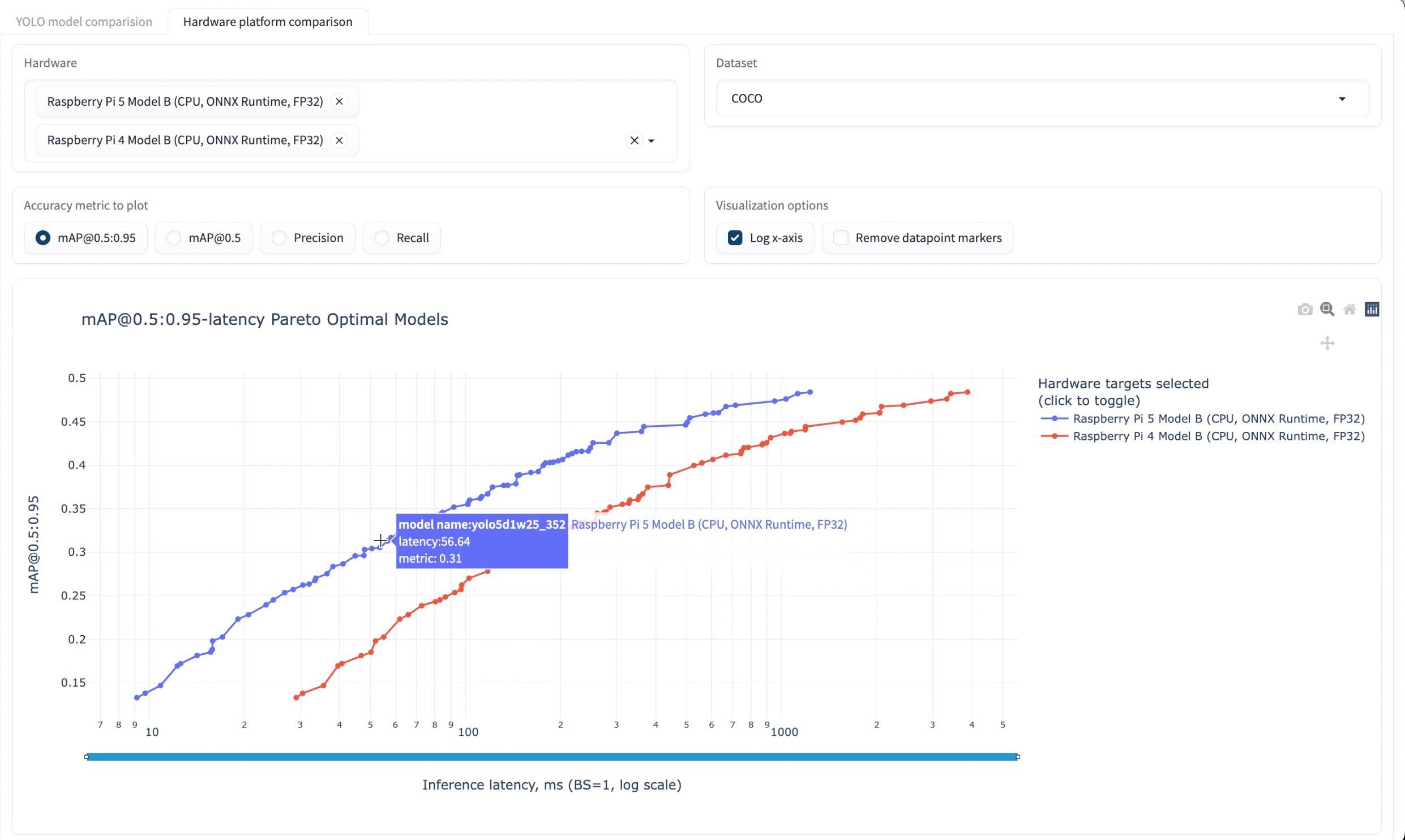Click the yolo5d1w25_352 hover tooltip
Viewport: 1405px width, 840px height.
(x=482, y=541)
